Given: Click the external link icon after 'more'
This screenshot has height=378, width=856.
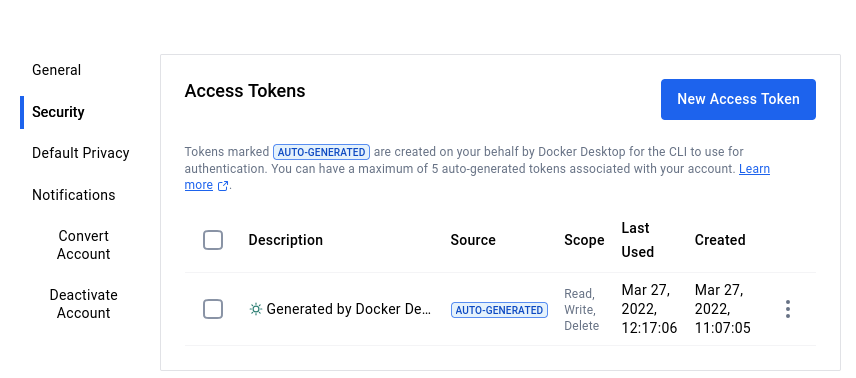Looking at the screenshot, I should click(222, 186).
